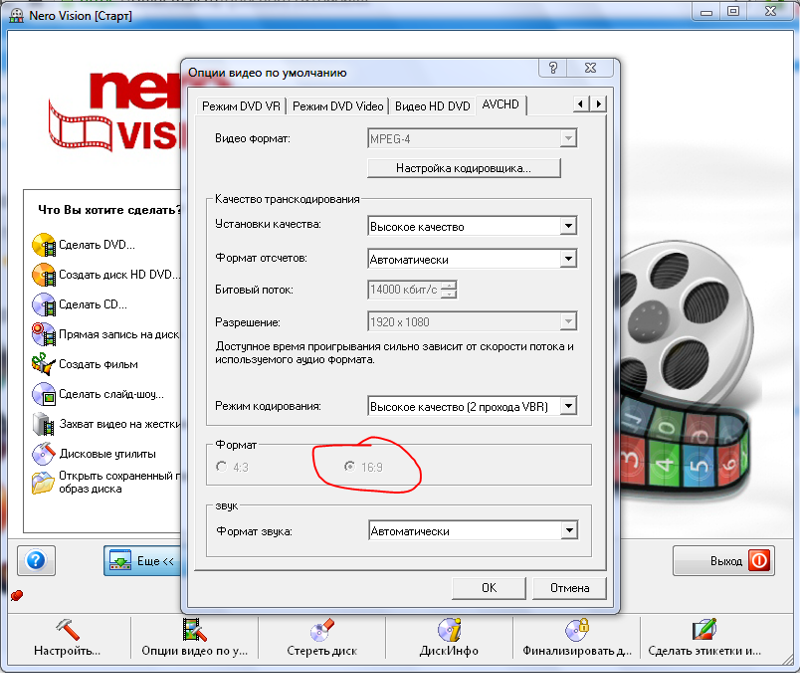Select the AVCHD tab
Image resolution: width=800 pixels, height=673 pixels.
501,105
